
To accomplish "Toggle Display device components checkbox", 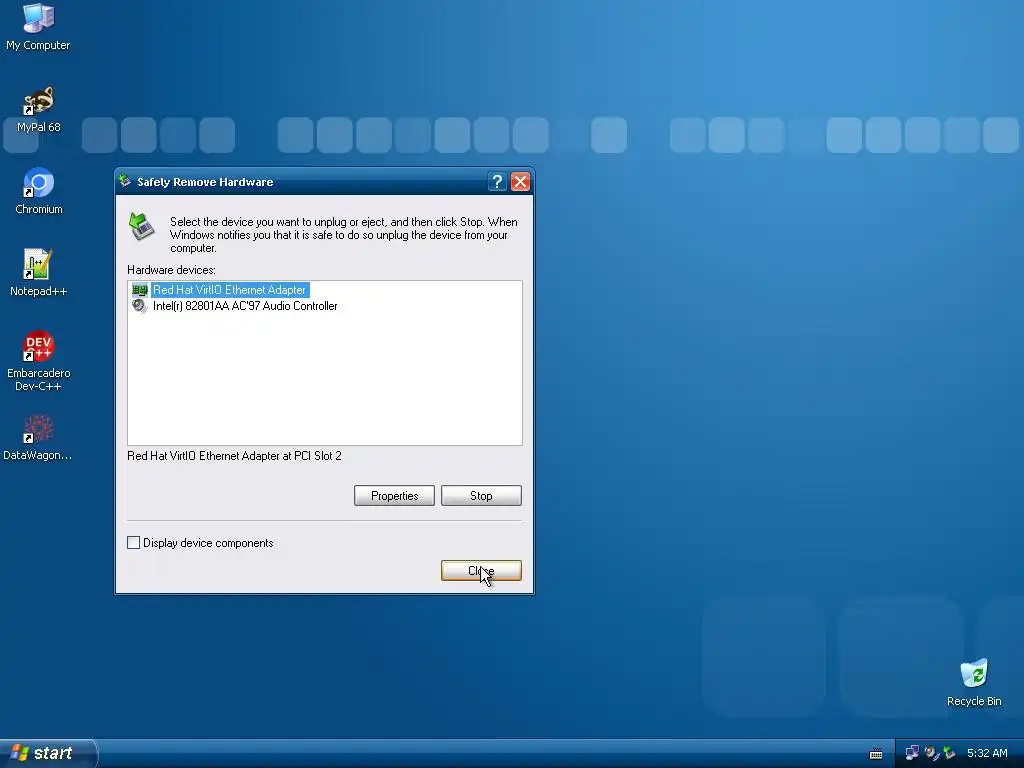I will coord(133,543).
